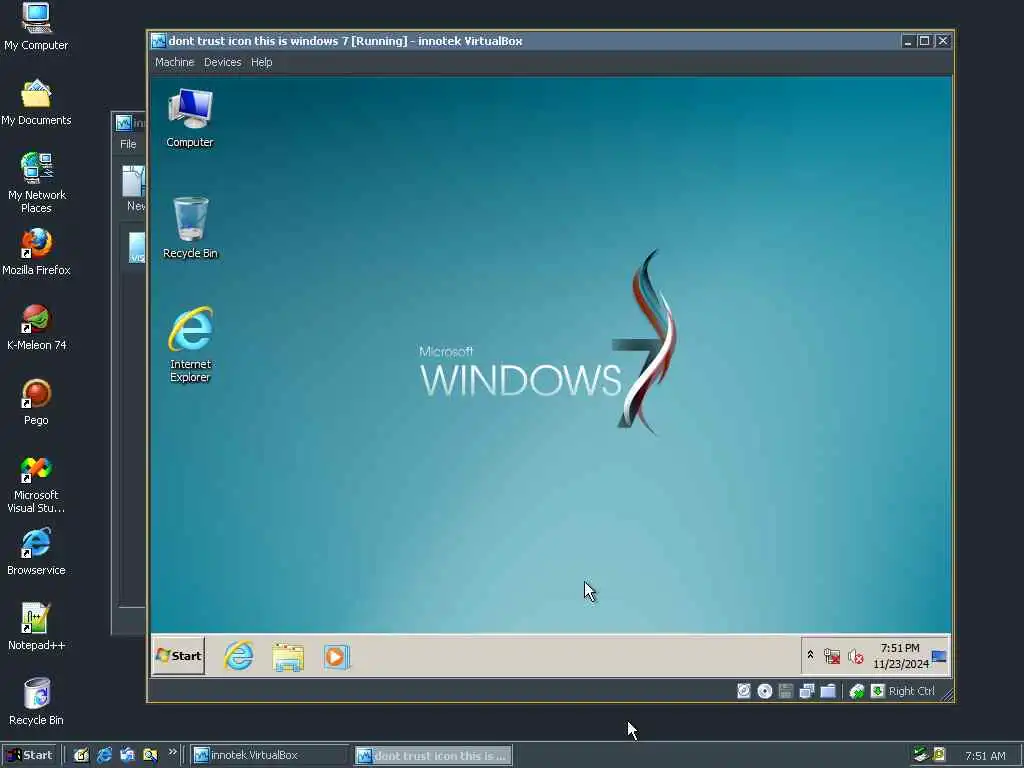Screen dimensions: 1024x768
Task: Click second host system tray icon
Action: click(939, 755)
